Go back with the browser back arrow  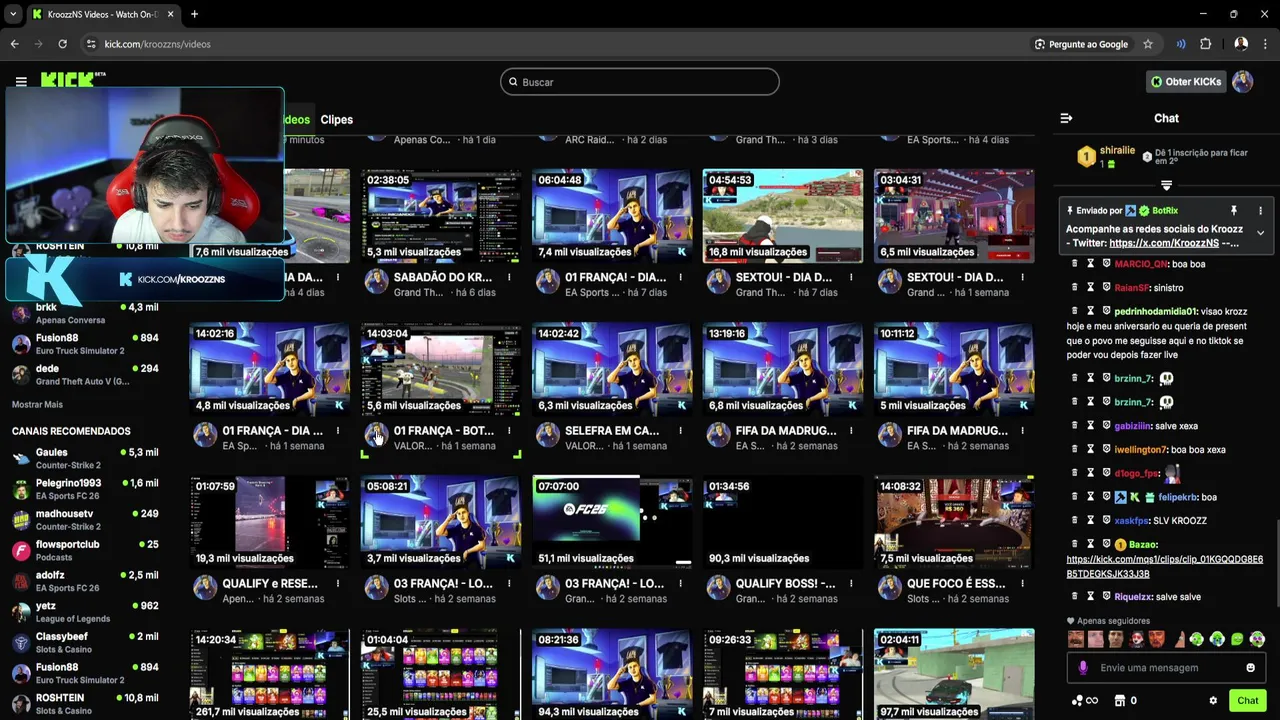click(14, 44)
